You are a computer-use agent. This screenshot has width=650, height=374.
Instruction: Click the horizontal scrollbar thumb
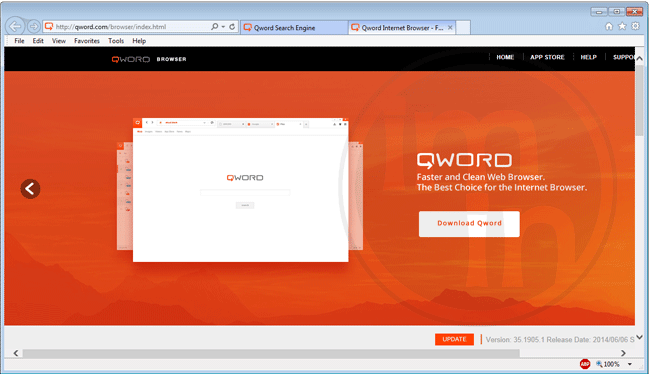point(271,353)
